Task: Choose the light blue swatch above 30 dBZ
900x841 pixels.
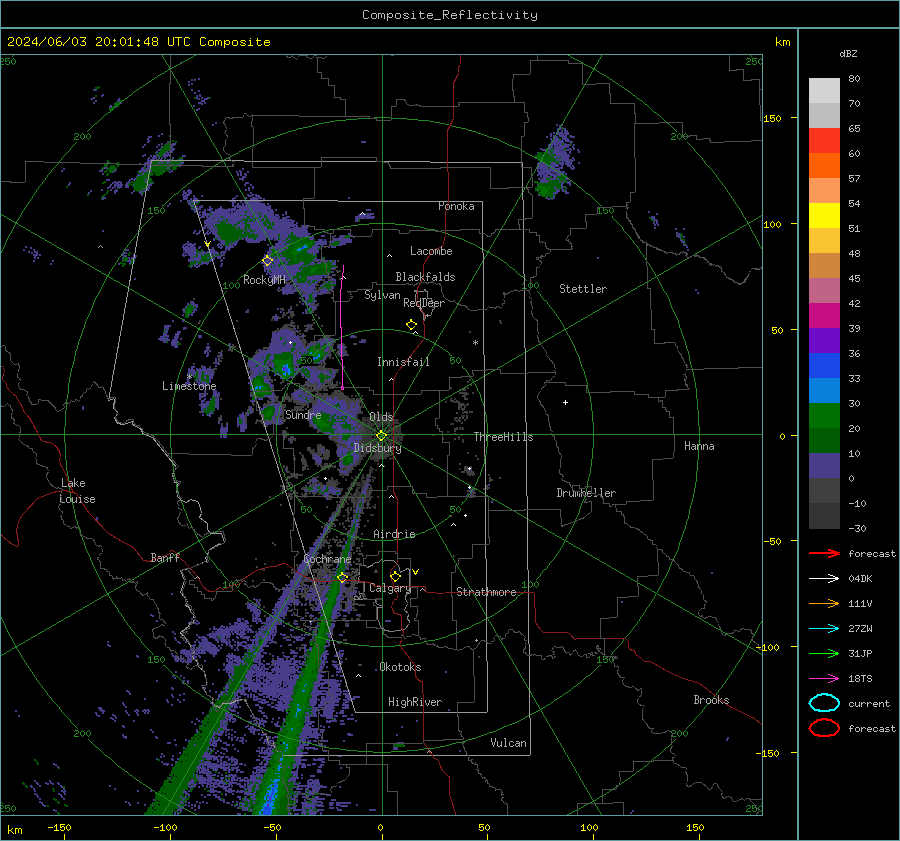Action: point(824,390)
